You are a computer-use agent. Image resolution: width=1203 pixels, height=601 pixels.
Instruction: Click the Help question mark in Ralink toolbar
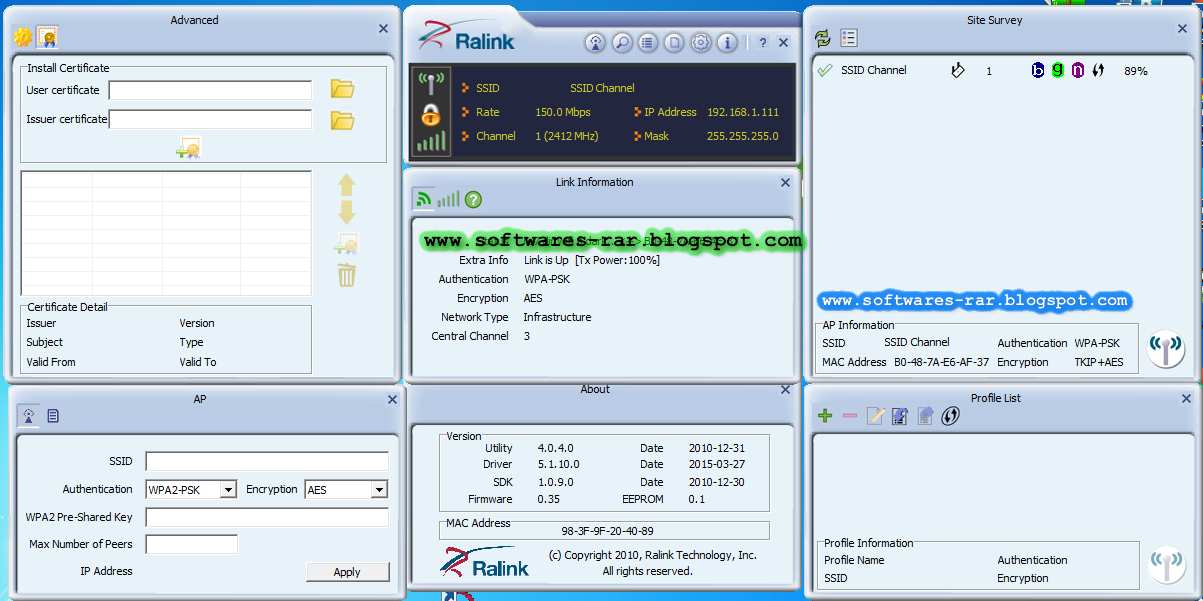tap(762, 43)
